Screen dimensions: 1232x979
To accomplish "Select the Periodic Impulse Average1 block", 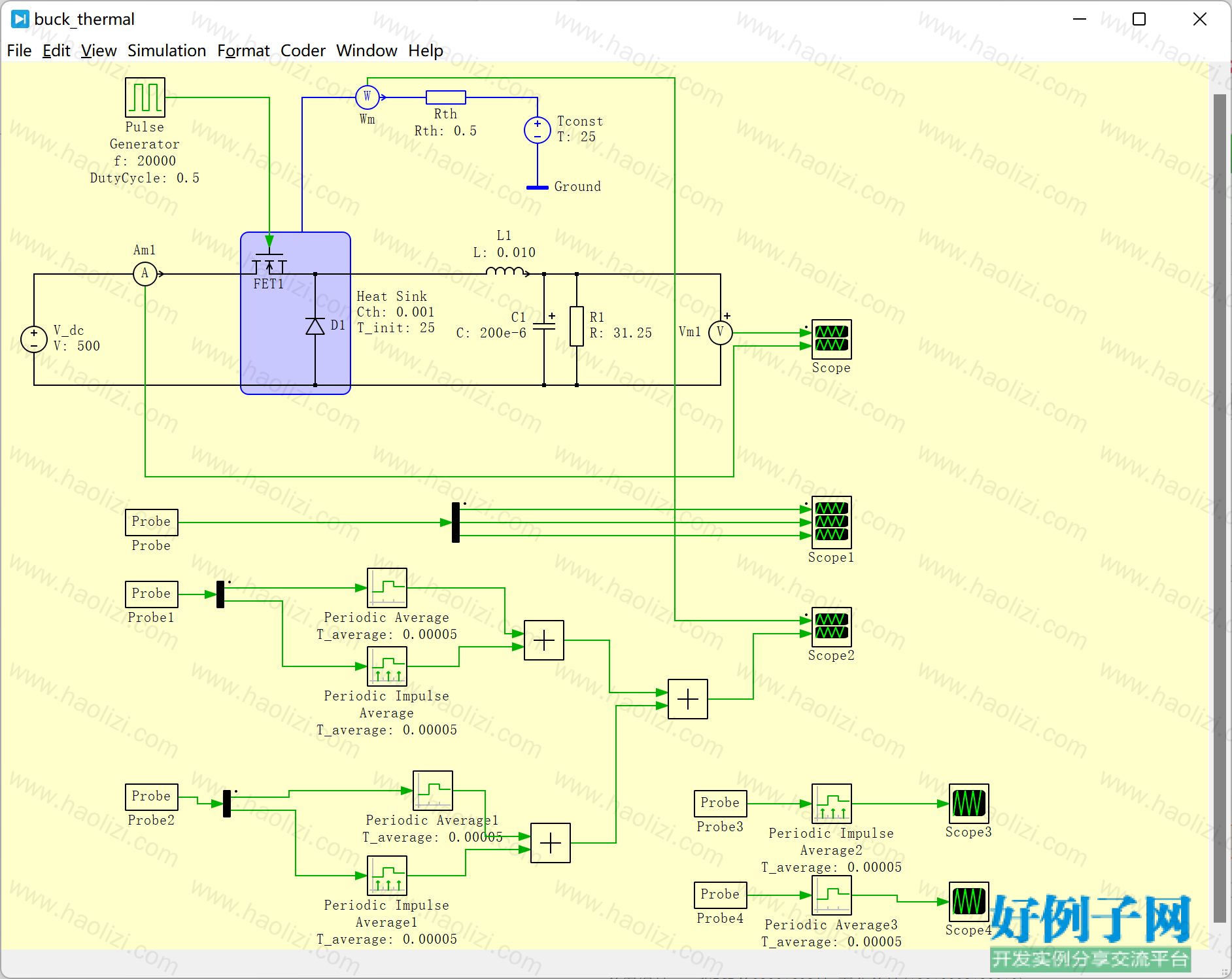I will 387,876.
